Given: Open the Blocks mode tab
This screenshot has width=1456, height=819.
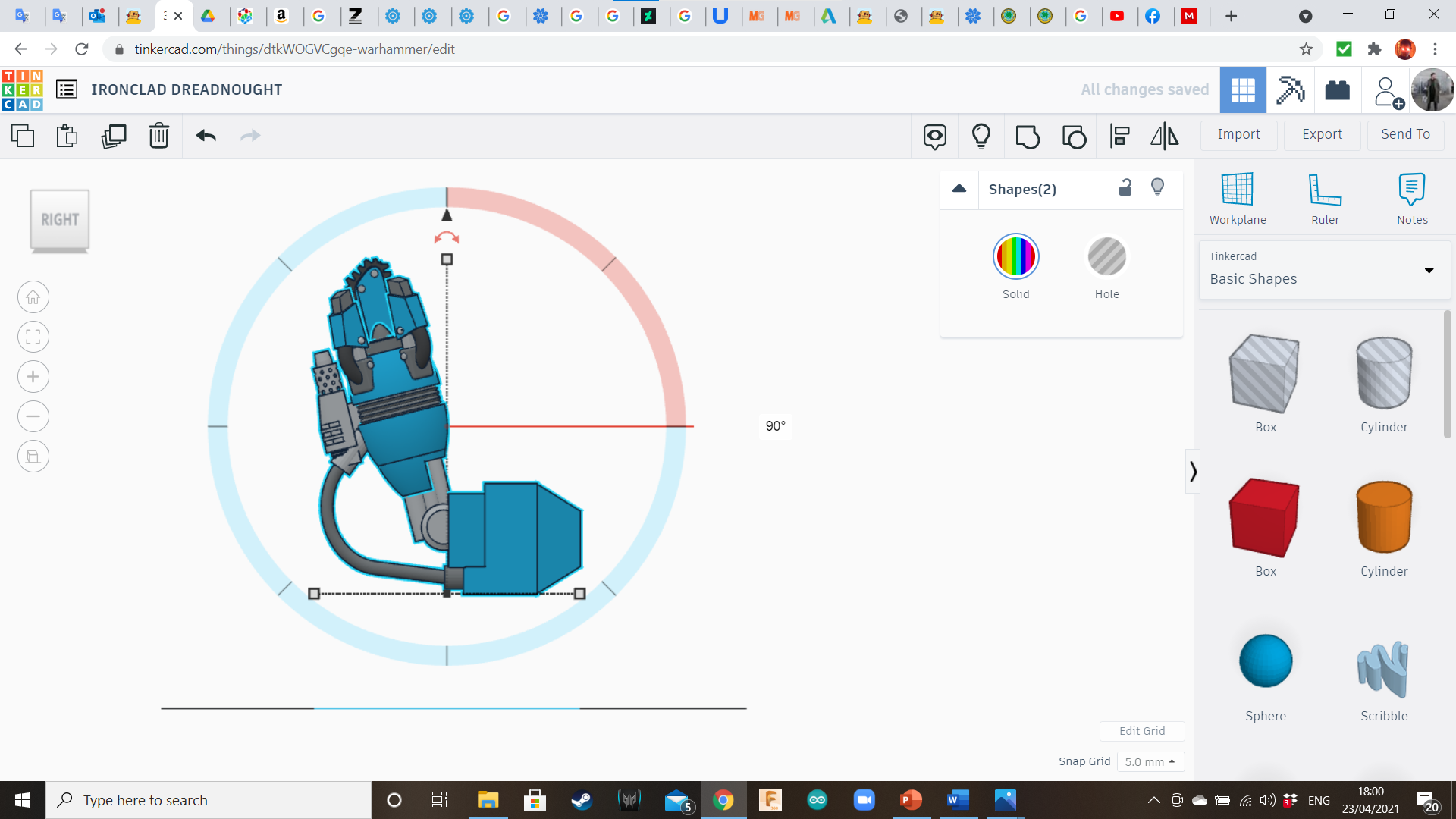Looking at the screenshot, I should tap(1290, 90).
